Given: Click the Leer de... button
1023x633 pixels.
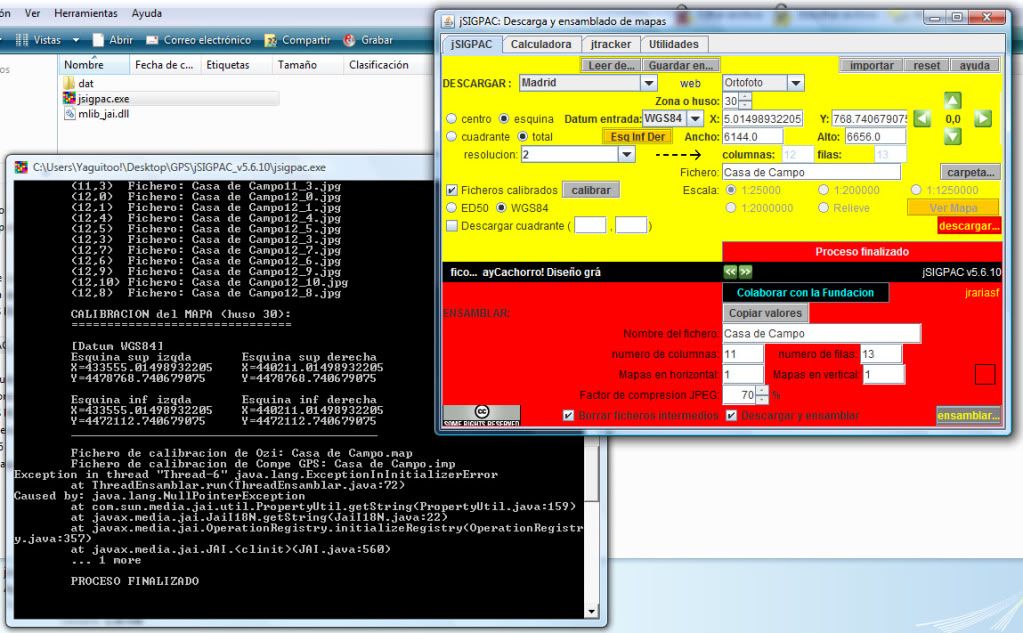Looking at the screenshot, I should (x=611, y=65).
